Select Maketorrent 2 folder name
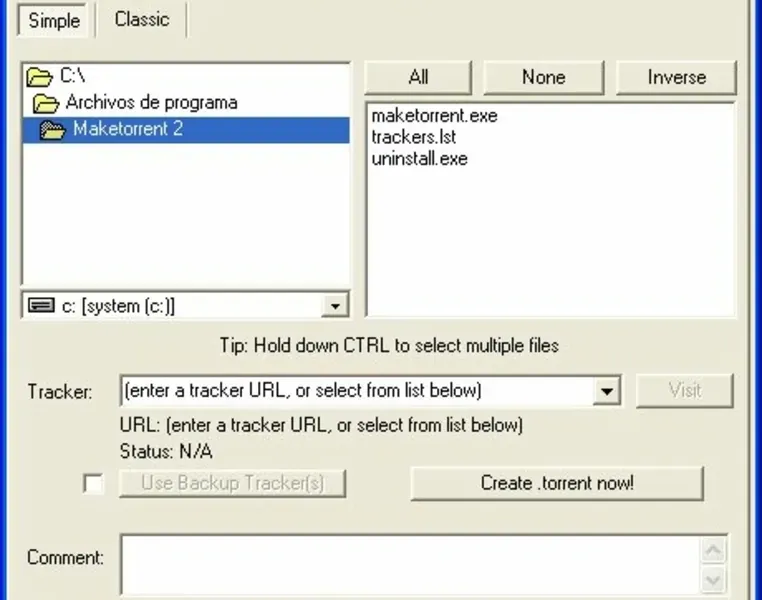The width and height of the screenshot is (762, 600). pos(128,129)
